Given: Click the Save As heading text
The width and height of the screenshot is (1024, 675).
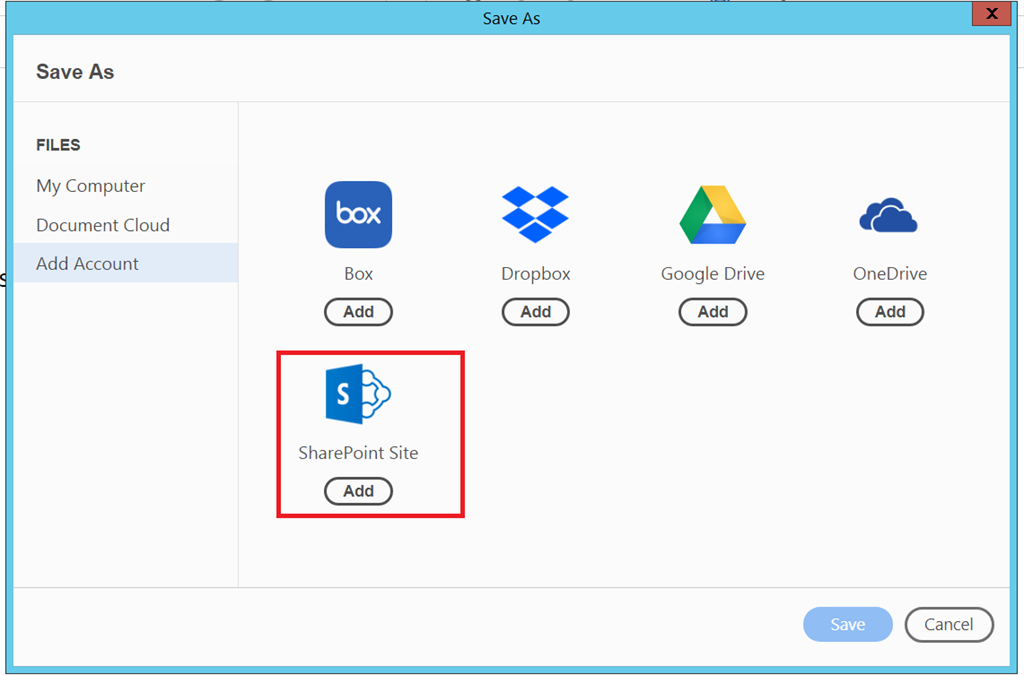Looking at the screenshot, I should 75,72.
